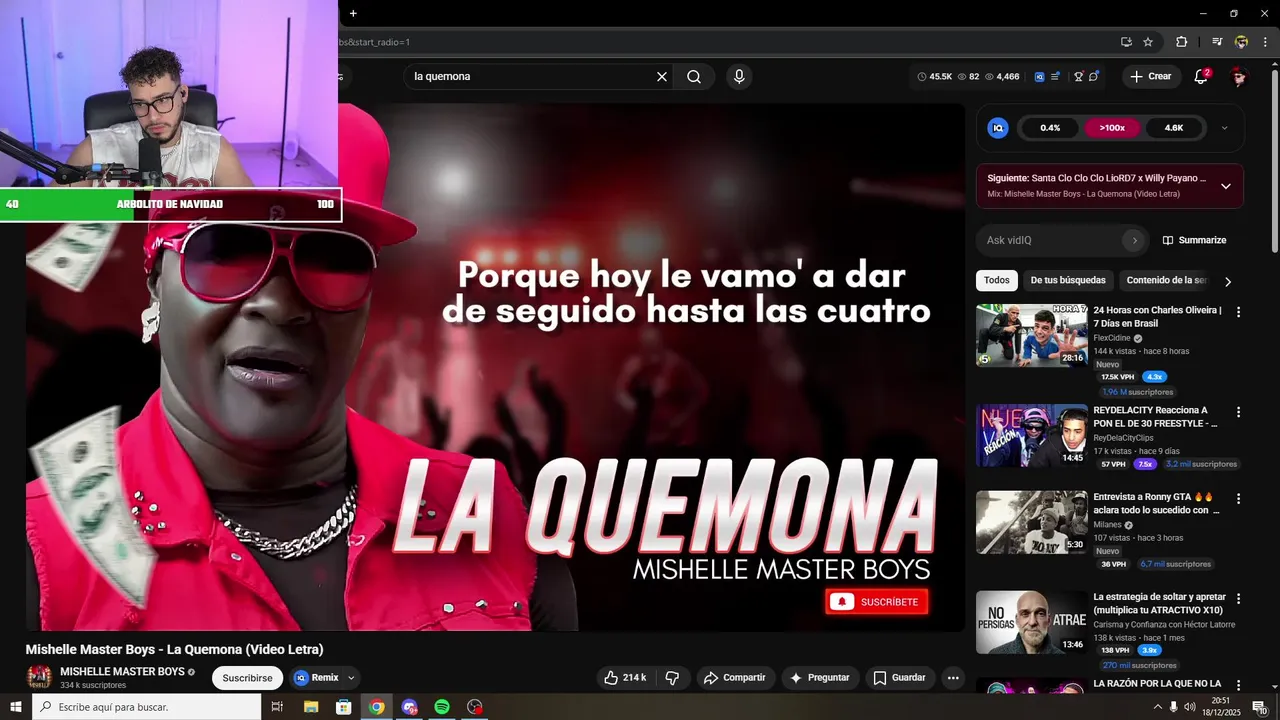Open 'REYDELACITY Reacciona' video thumbnail

[1031, 435]
